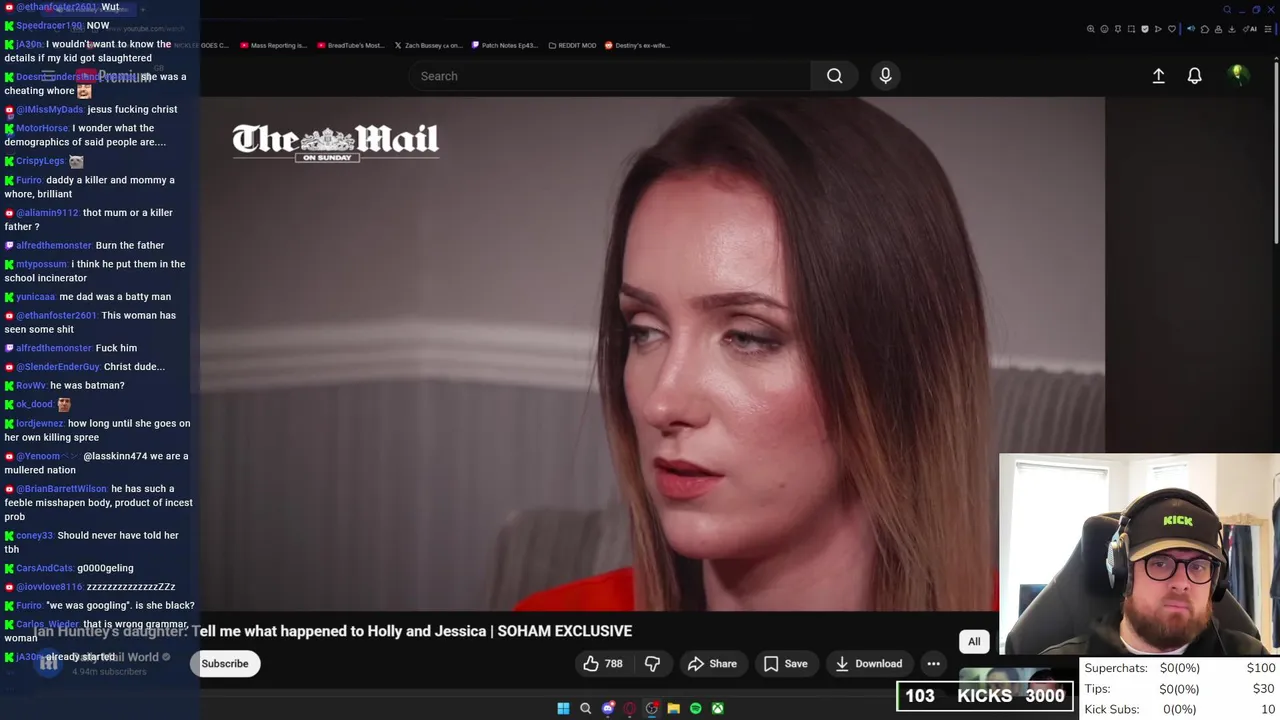Open the REDDIT MOD bookmarks folder
1280x720 pixels.
click(x=572, y=45)
